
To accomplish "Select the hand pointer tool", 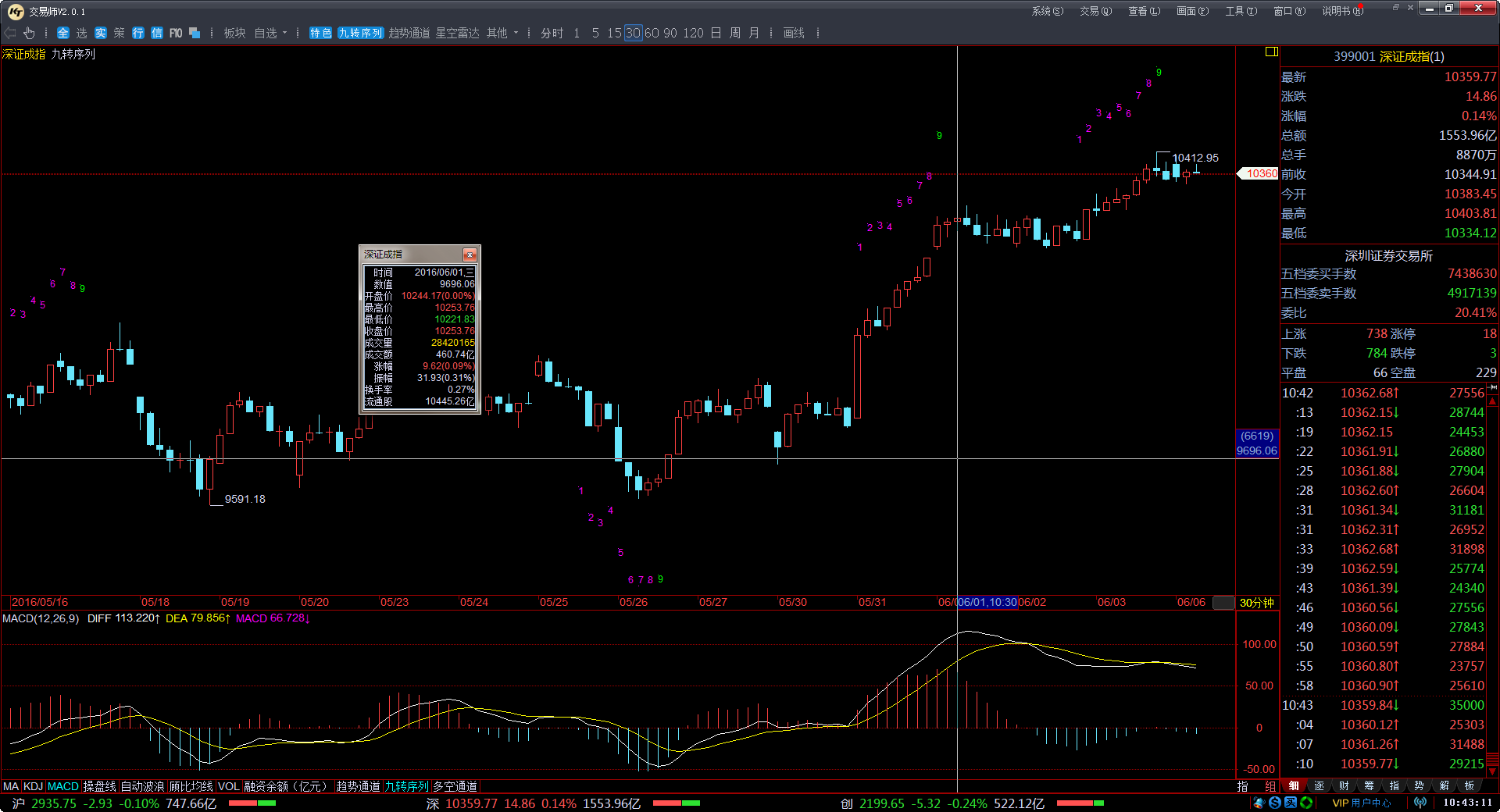I will coord(29,33).
